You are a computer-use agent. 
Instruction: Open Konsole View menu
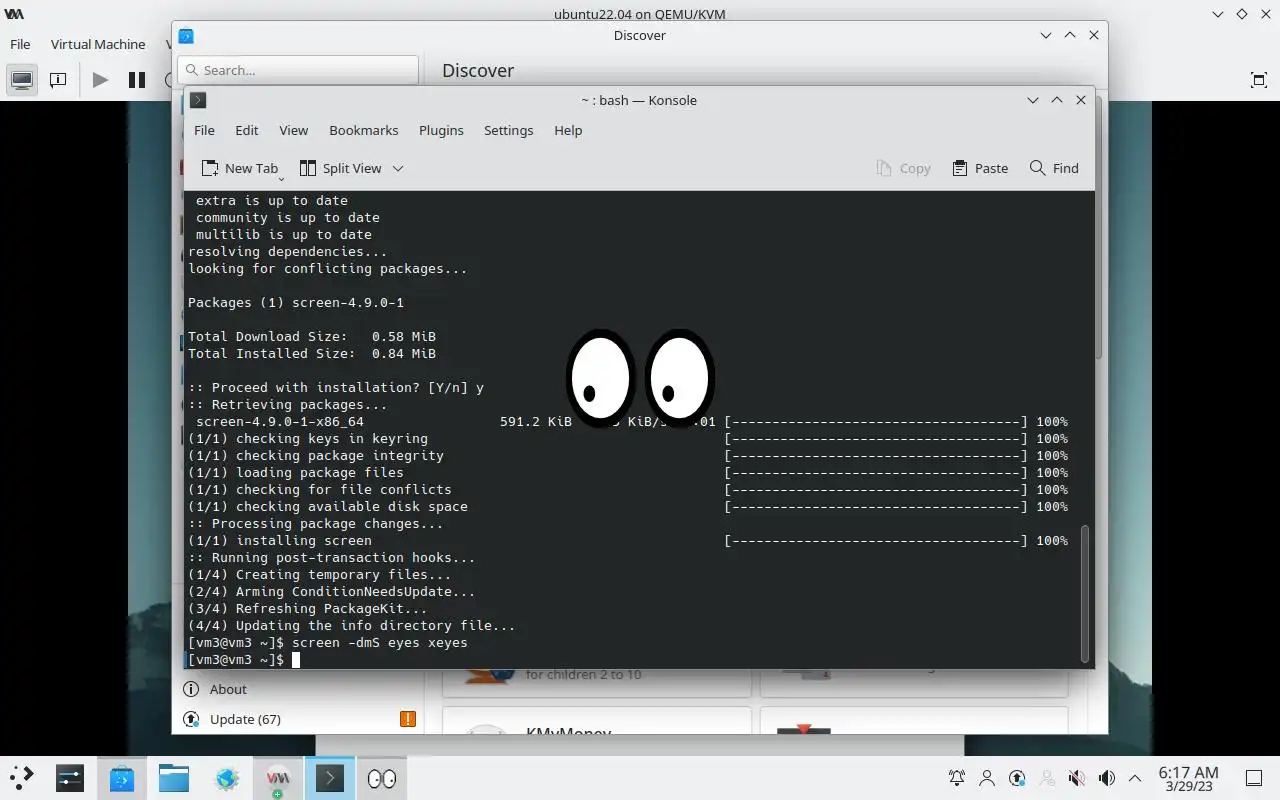tap(293, 130)
